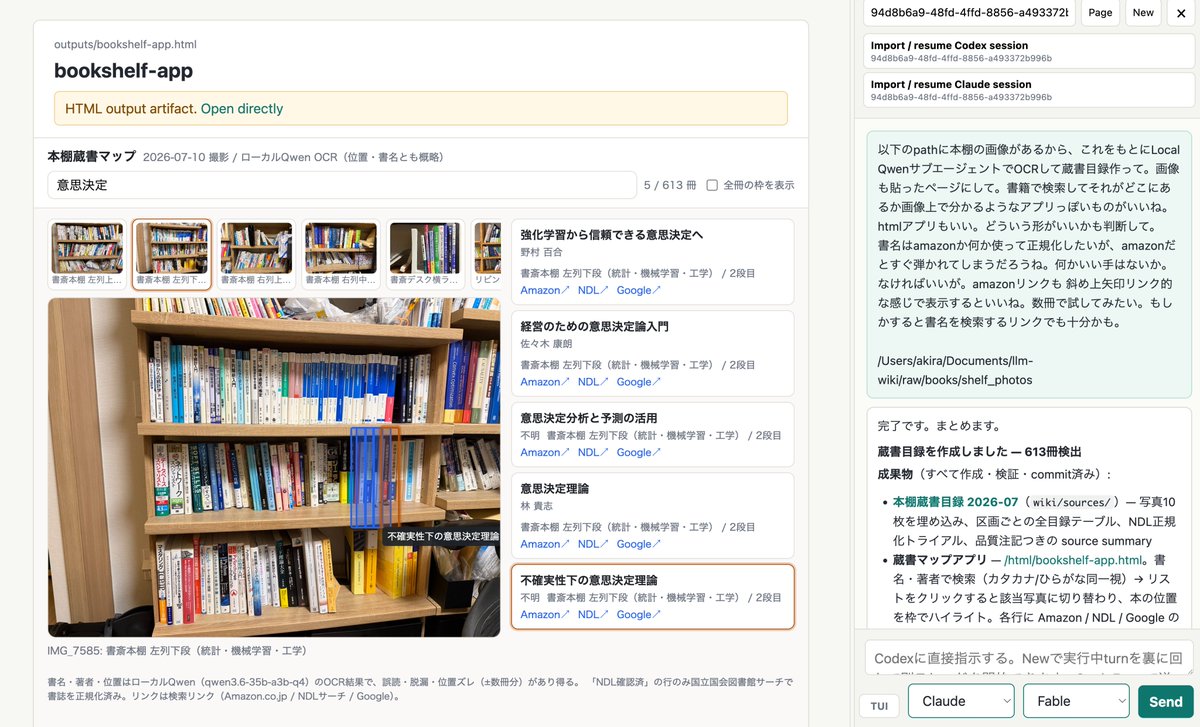Click the Send button

pyautogui.click(x=1165, y=701)
